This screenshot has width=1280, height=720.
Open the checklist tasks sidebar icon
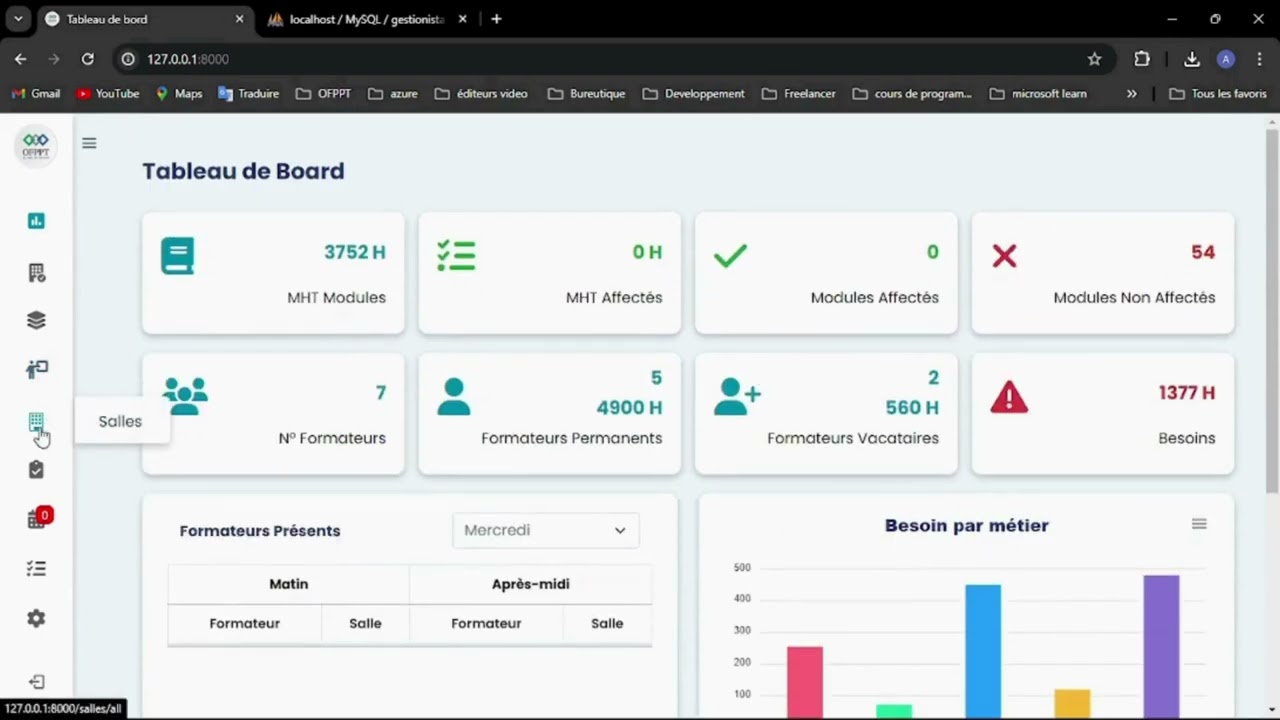pos(36,569)
